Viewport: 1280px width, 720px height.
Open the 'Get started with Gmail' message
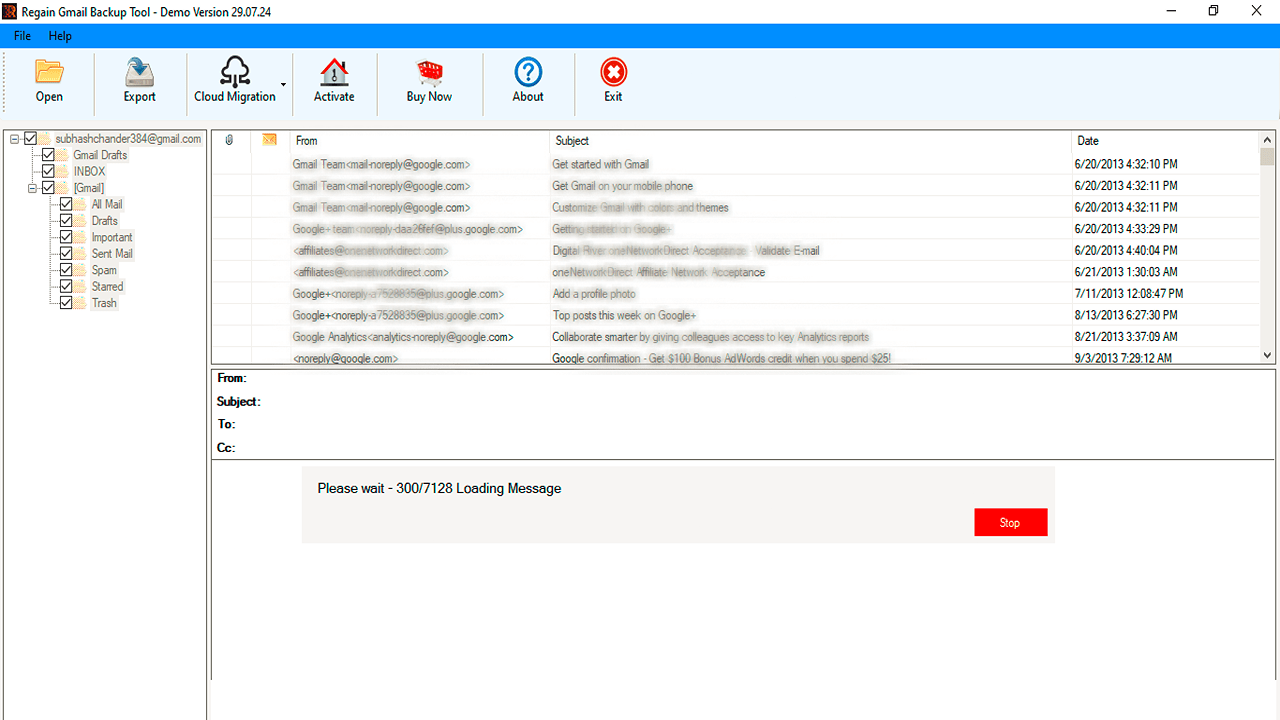[736, 164]
